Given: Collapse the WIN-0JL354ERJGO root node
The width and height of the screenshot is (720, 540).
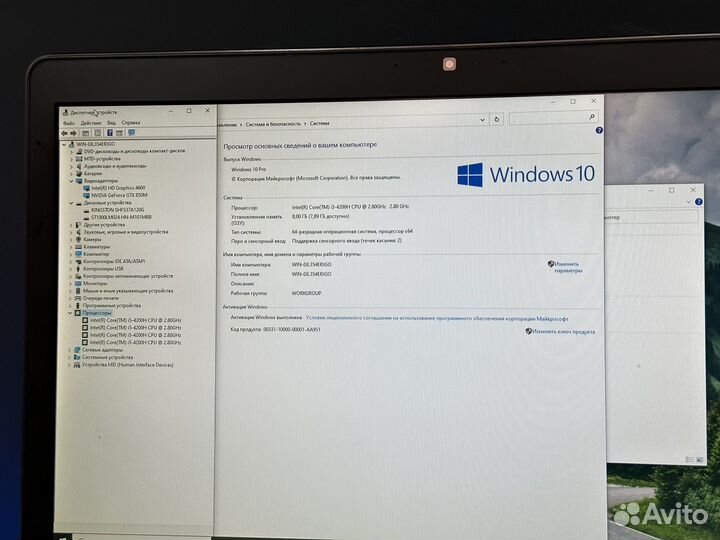Looking at the screenshot, I should tap(64, 144).
